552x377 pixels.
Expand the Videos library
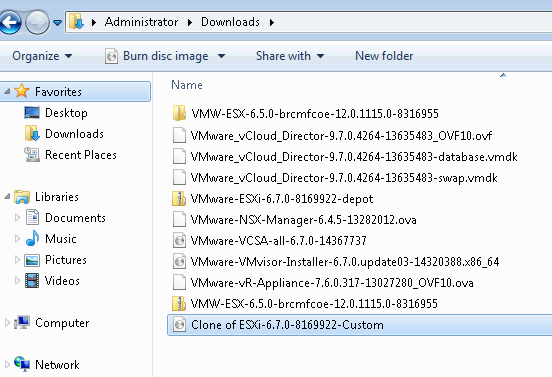click(x=17, y=281)
